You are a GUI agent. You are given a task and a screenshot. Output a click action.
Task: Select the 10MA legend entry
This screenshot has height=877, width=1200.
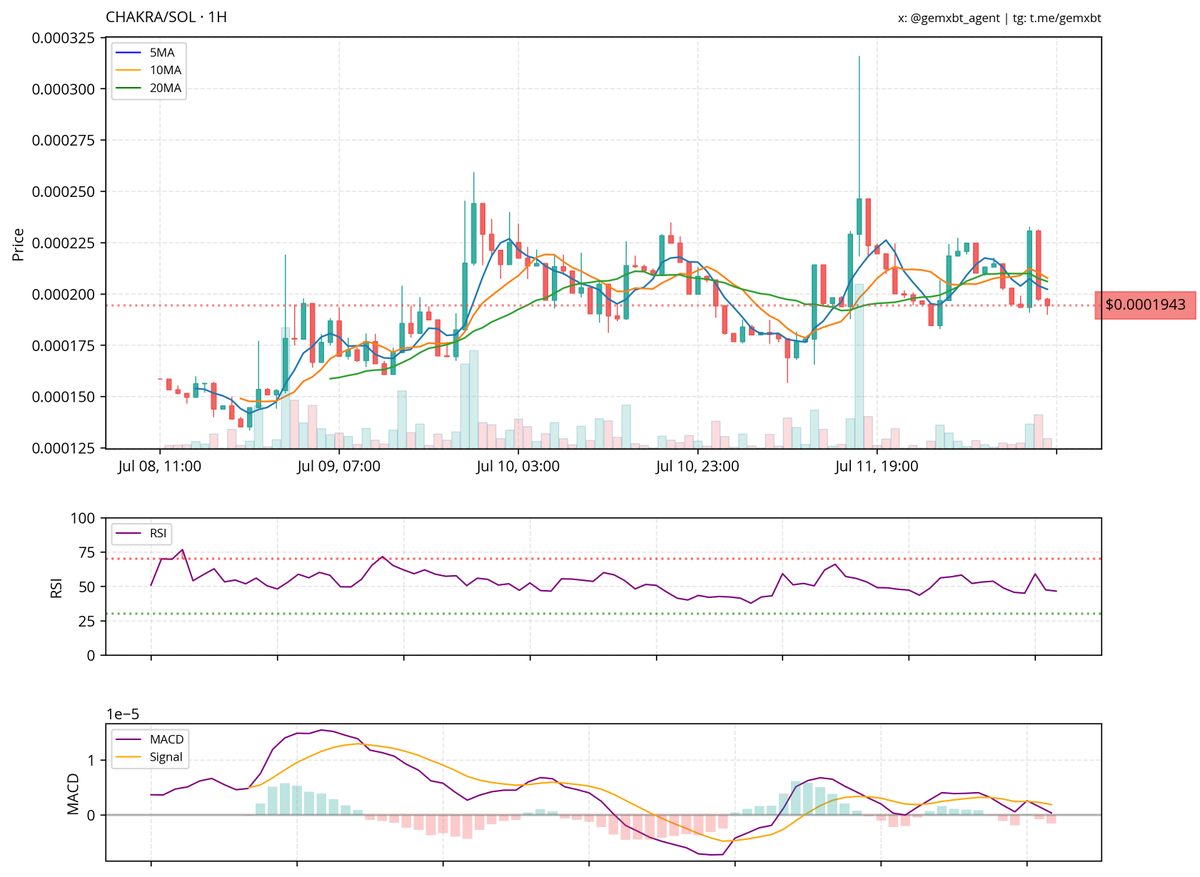tap(151, 69)
